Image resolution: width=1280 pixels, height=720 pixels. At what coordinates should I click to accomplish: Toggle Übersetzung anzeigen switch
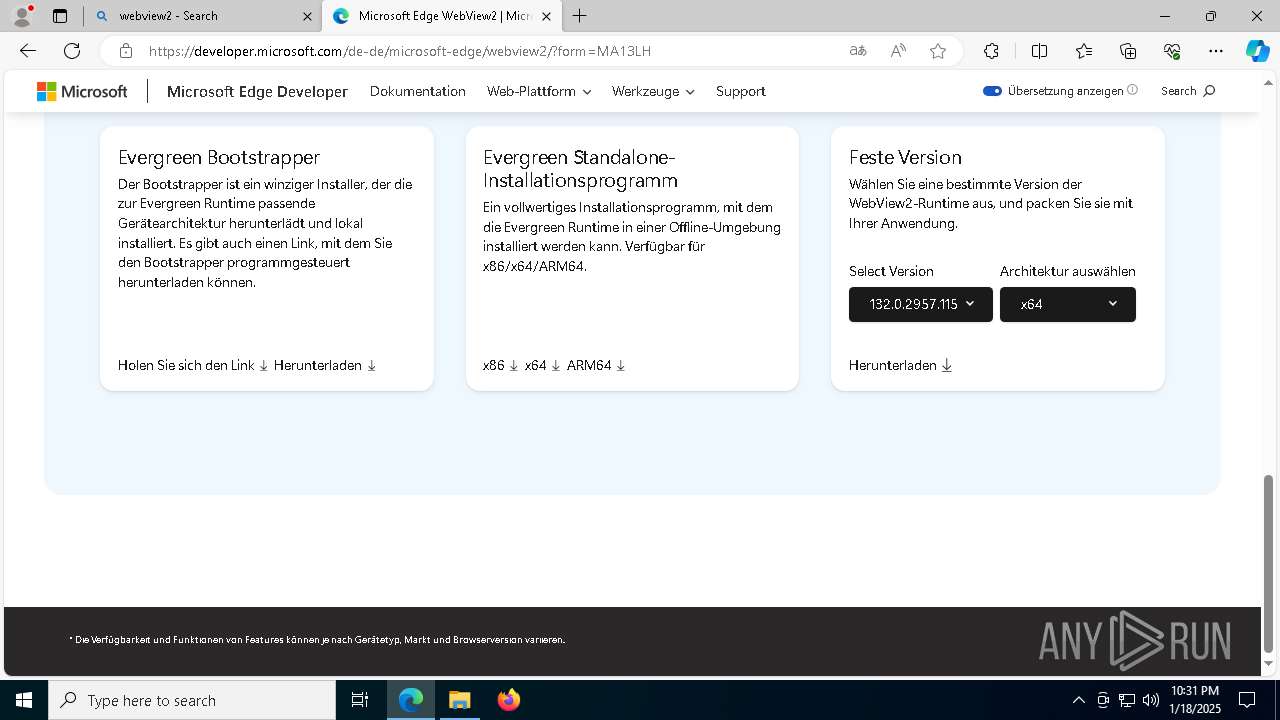point(992,91)
